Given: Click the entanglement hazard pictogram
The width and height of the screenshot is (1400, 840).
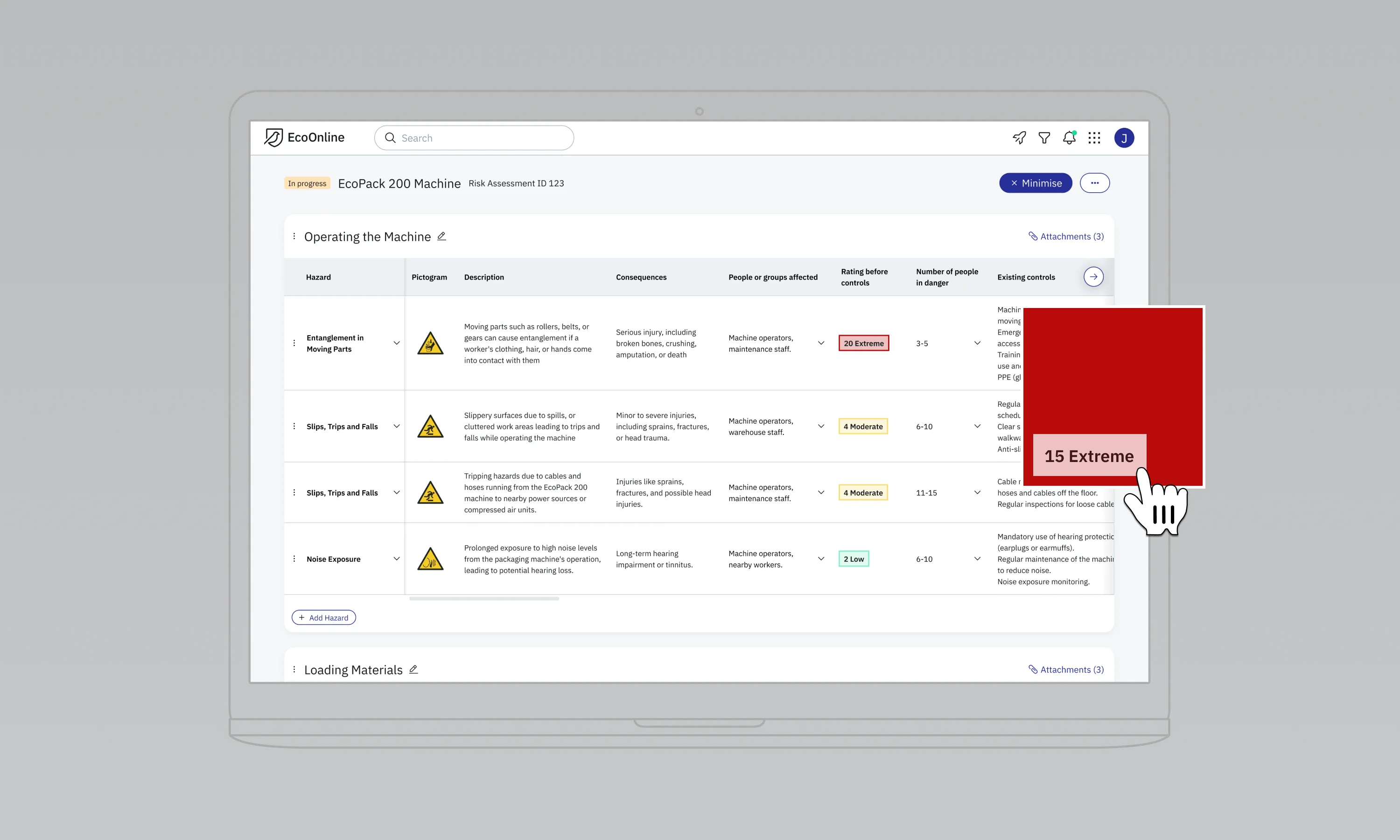Looking at the screenshot, I should pos(430,343).
